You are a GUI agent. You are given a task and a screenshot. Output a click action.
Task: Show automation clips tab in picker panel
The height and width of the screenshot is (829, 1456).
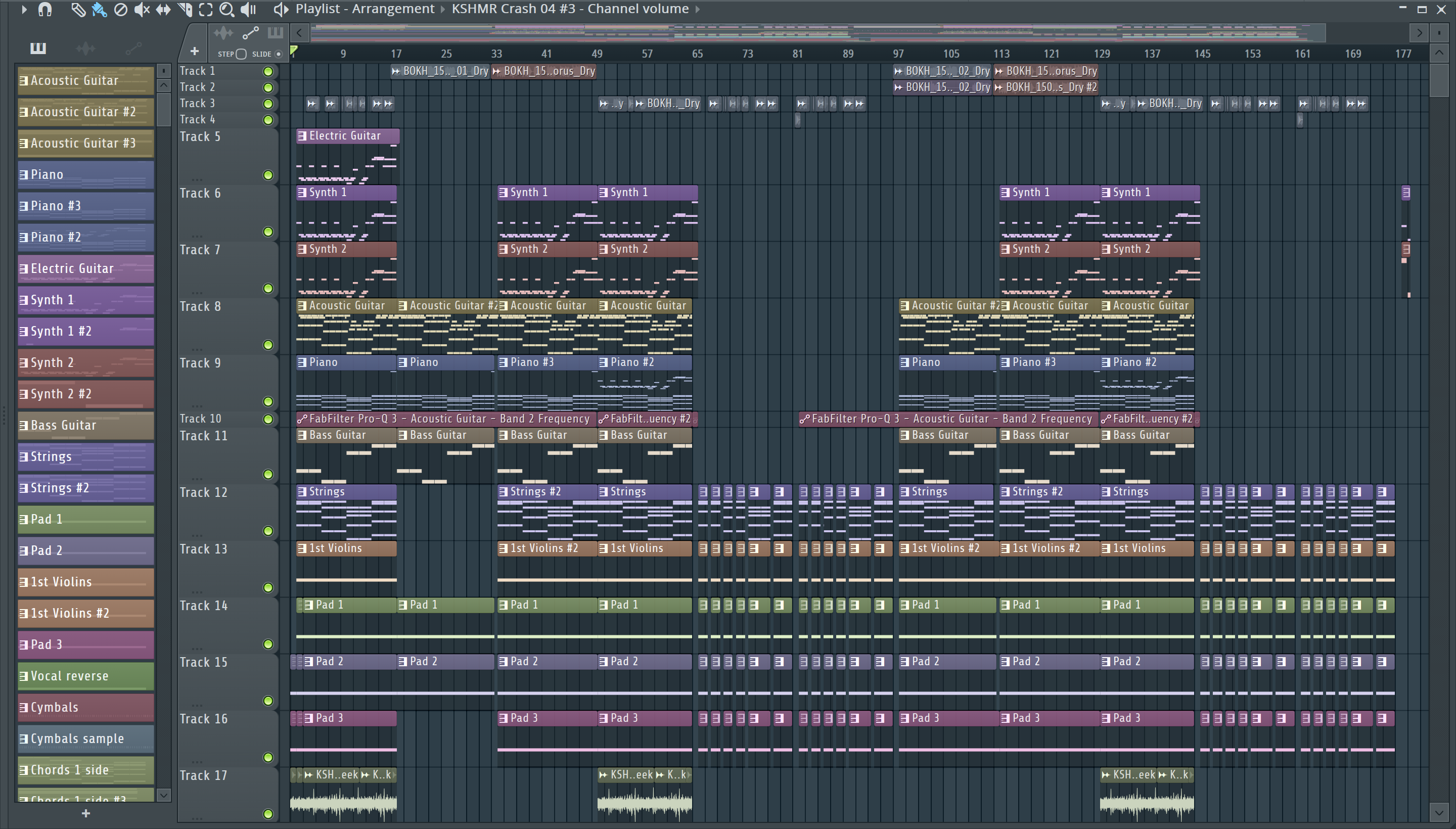pyautogui.click(x=134, y=49)
